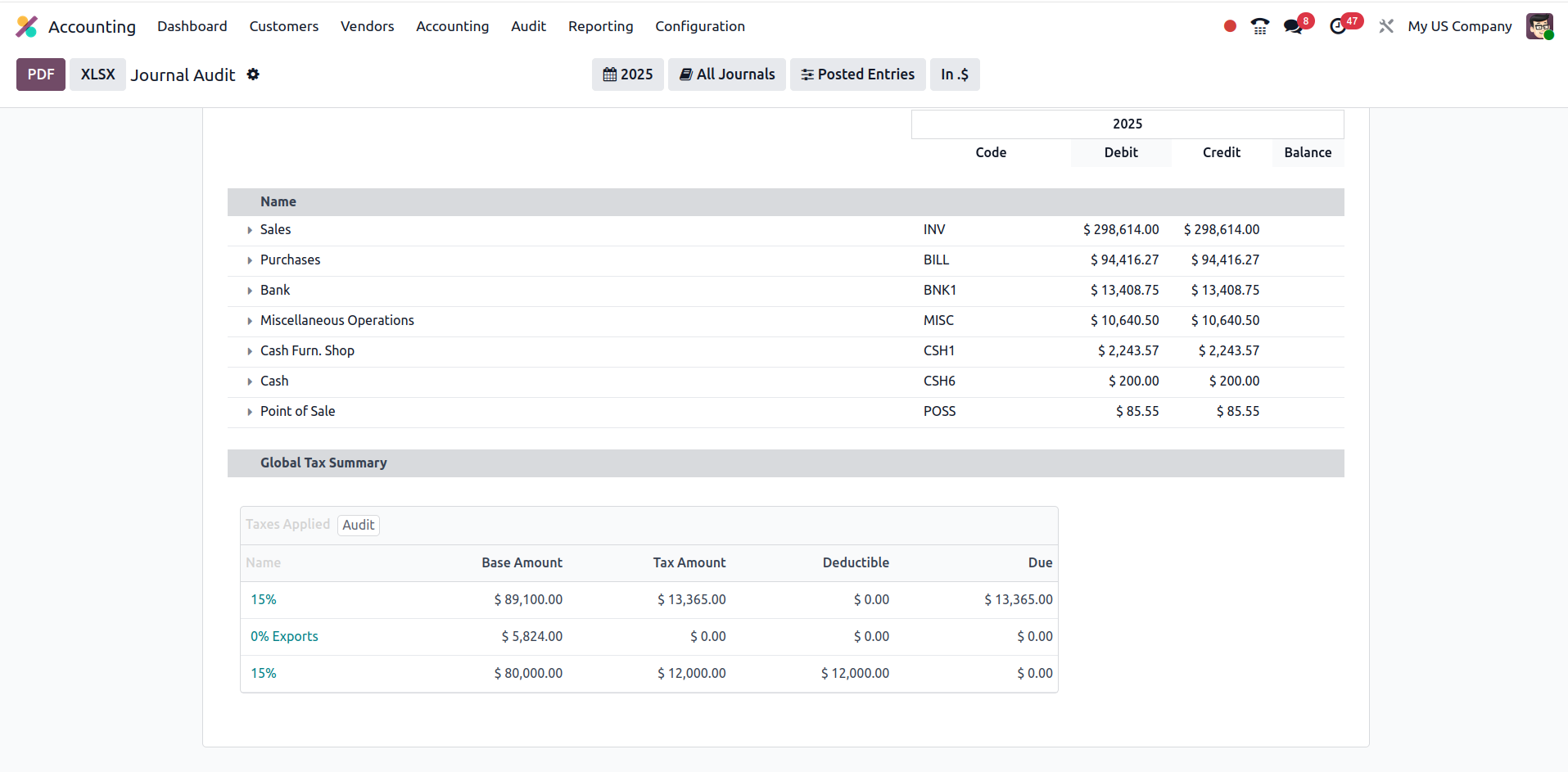Open the VoIP phone icon
Screen dimensions: 1568x772
1259,26
